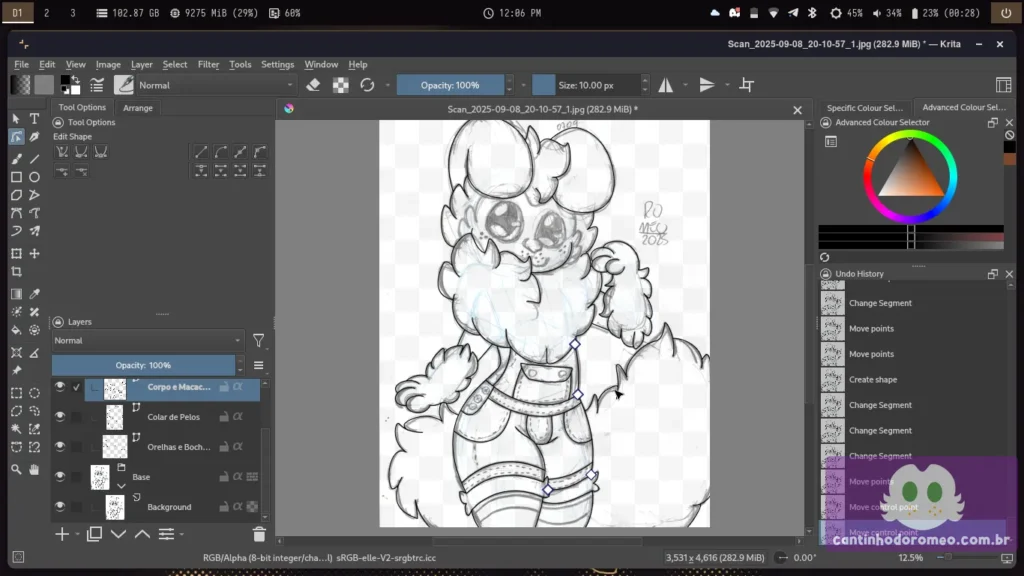Hide the Colar de Pelos layer
Image resolution: width=1024 pixels, height=576 pixels.
coord(60,417)
